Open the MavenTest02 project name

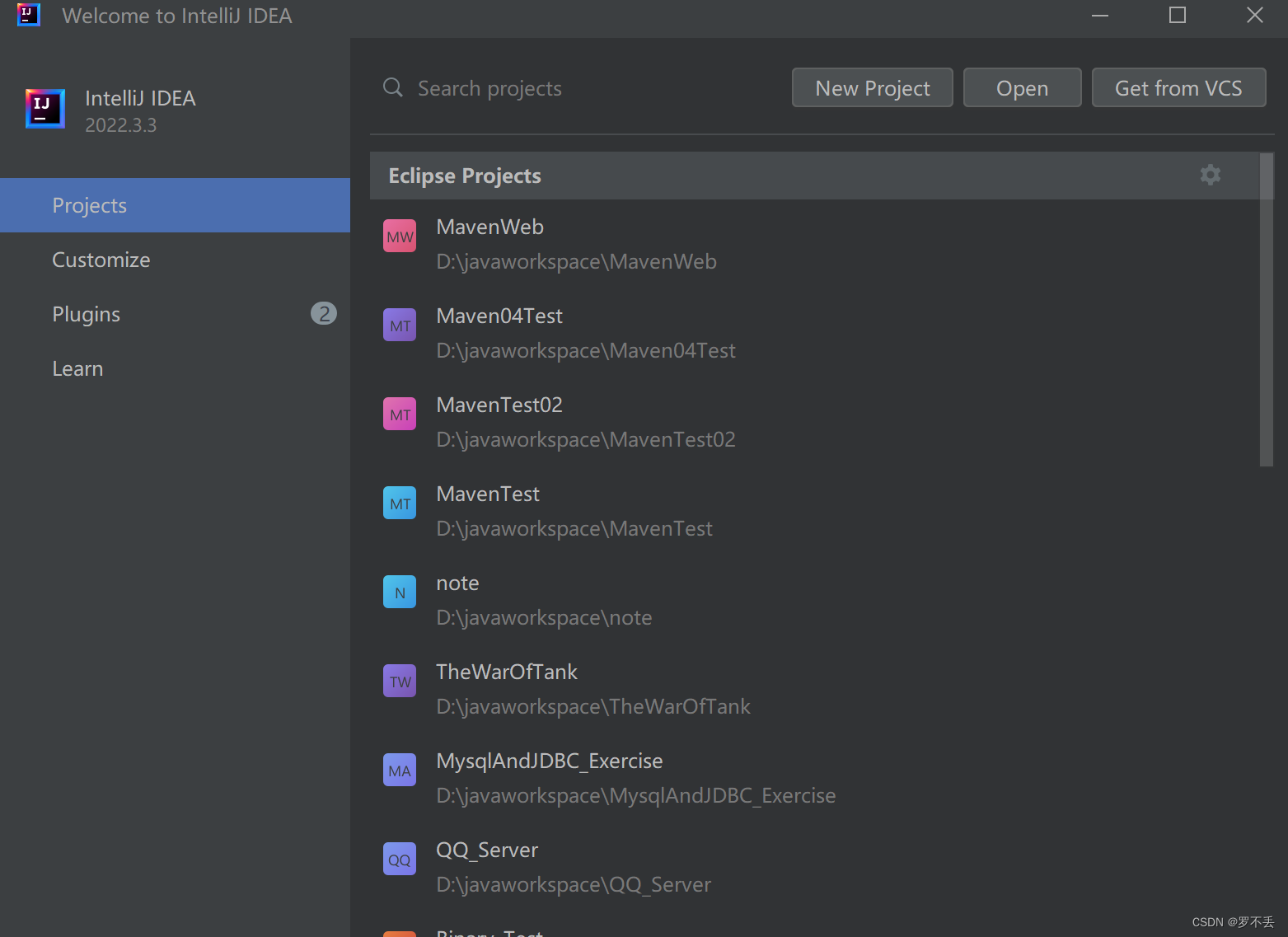(x=499, y=405)
